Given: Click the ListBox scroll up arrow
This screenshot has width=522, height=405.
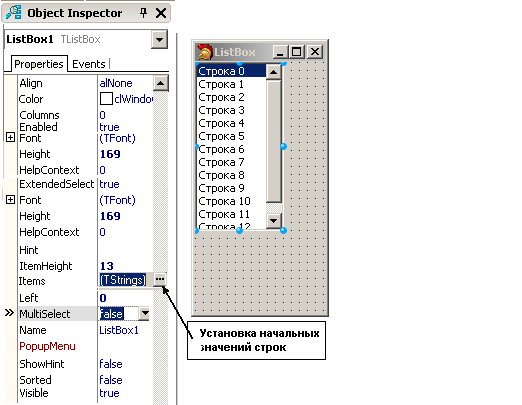Looking at the screenshot, I should pyautogui.click(x=274, y=72).
